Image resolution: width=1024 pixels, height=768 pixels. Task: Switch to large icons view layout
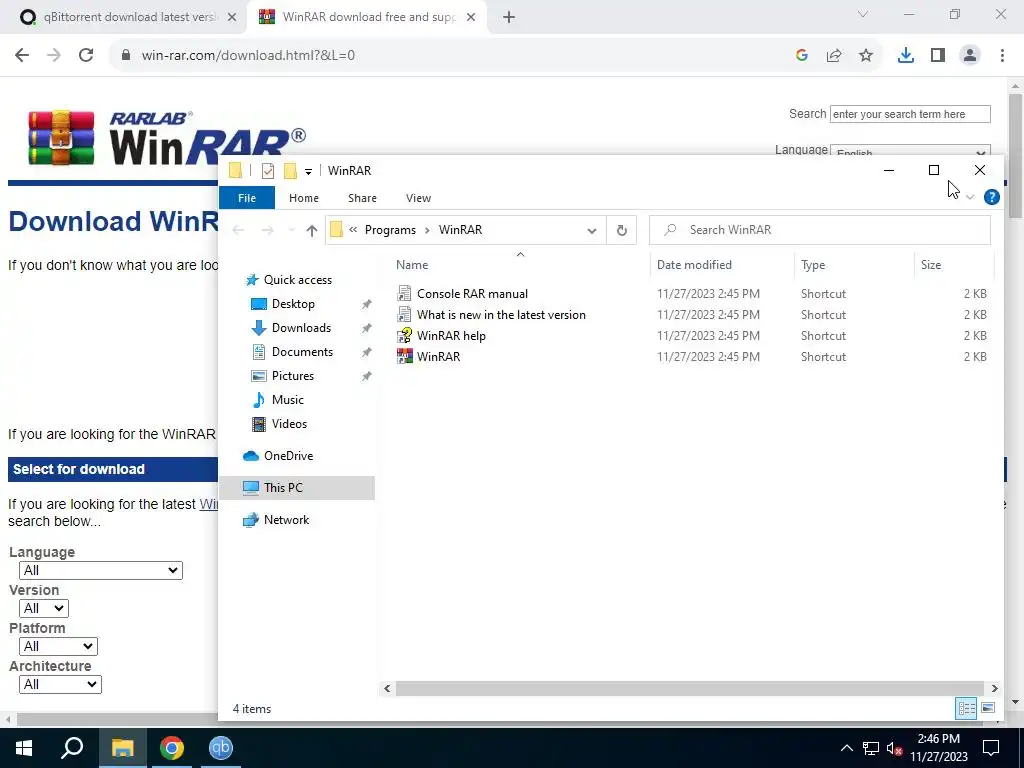(988, 708)
